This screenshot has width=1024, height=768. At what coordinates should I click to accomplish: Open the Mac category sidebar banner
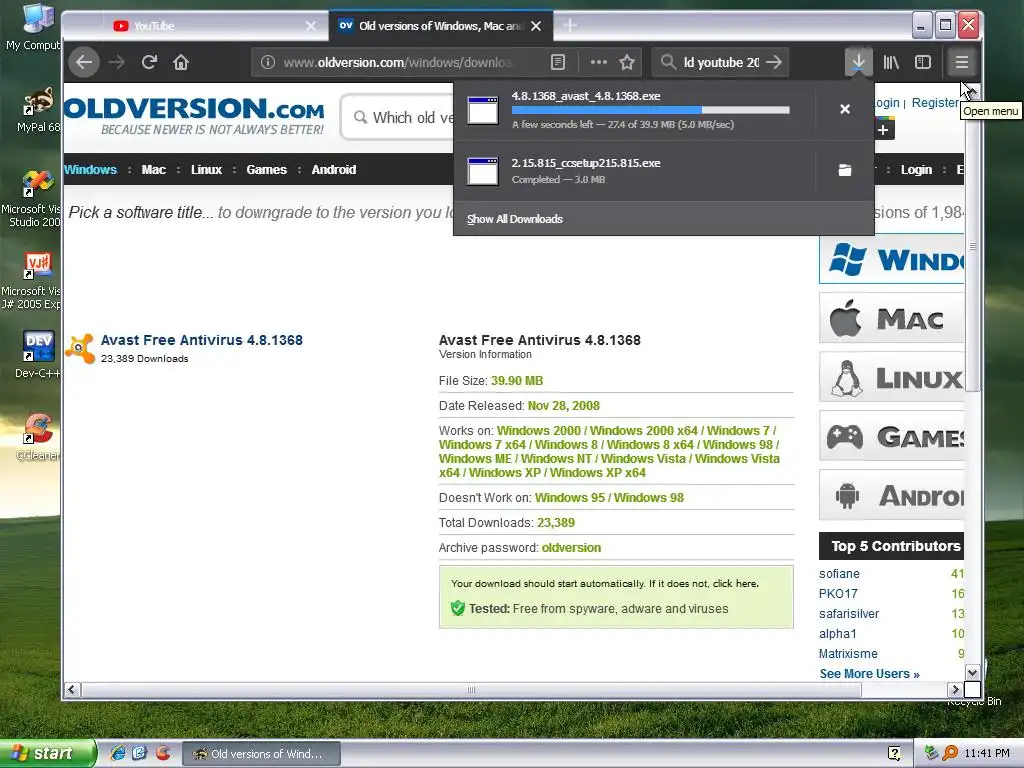(x=891, y=318)
